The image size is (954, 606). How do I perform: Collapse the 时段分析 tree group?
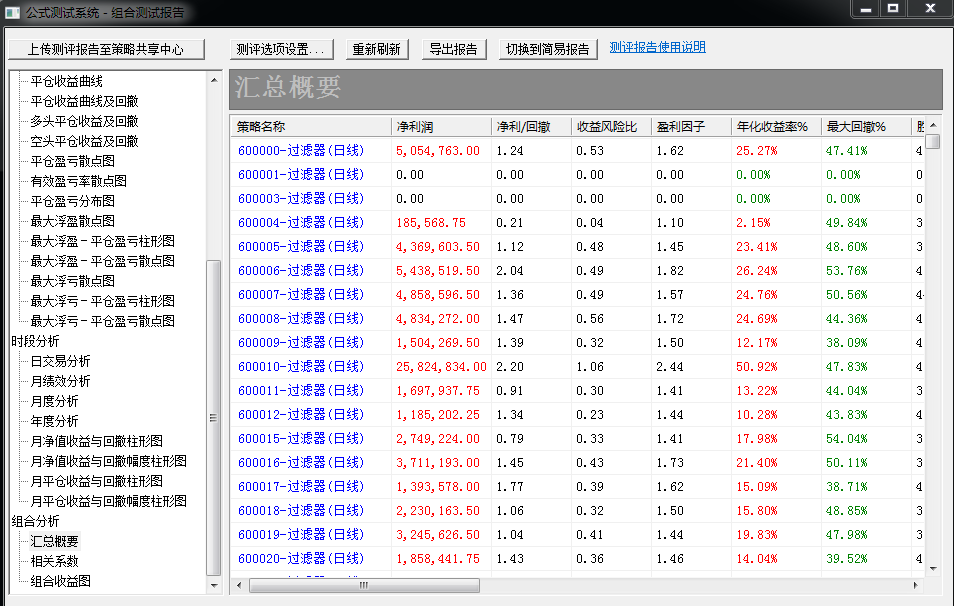(x=35, y=341)
